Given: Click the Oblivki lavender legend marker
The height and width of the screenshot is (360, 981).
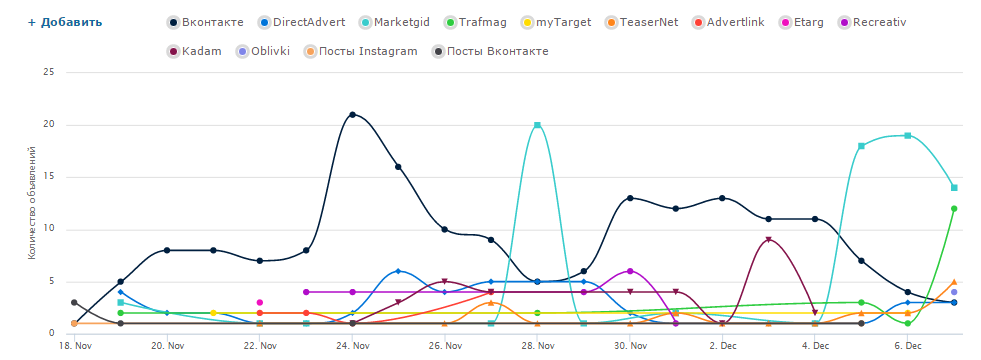Looking at the screenshot, I should click(x=242, y=51).
